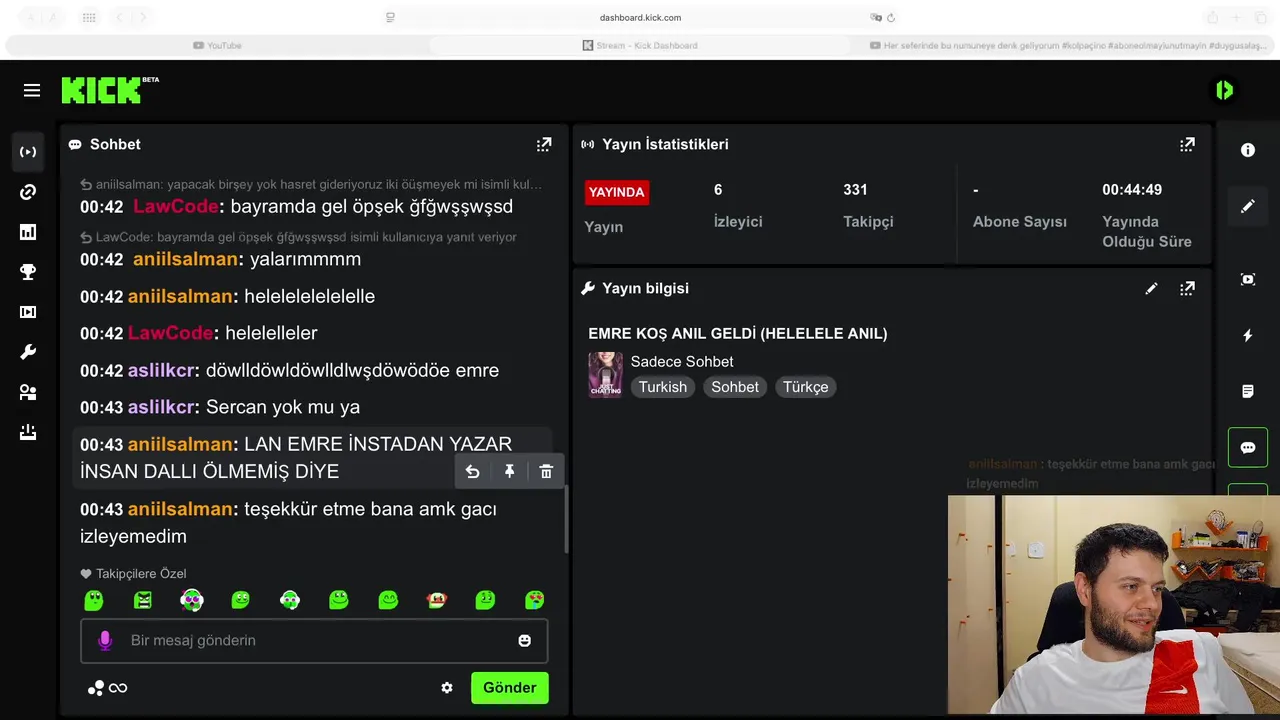Insert the purple sunglasses headphones emote
Image resolution: width=1280 pixels, height=720 pixels.
192,600
